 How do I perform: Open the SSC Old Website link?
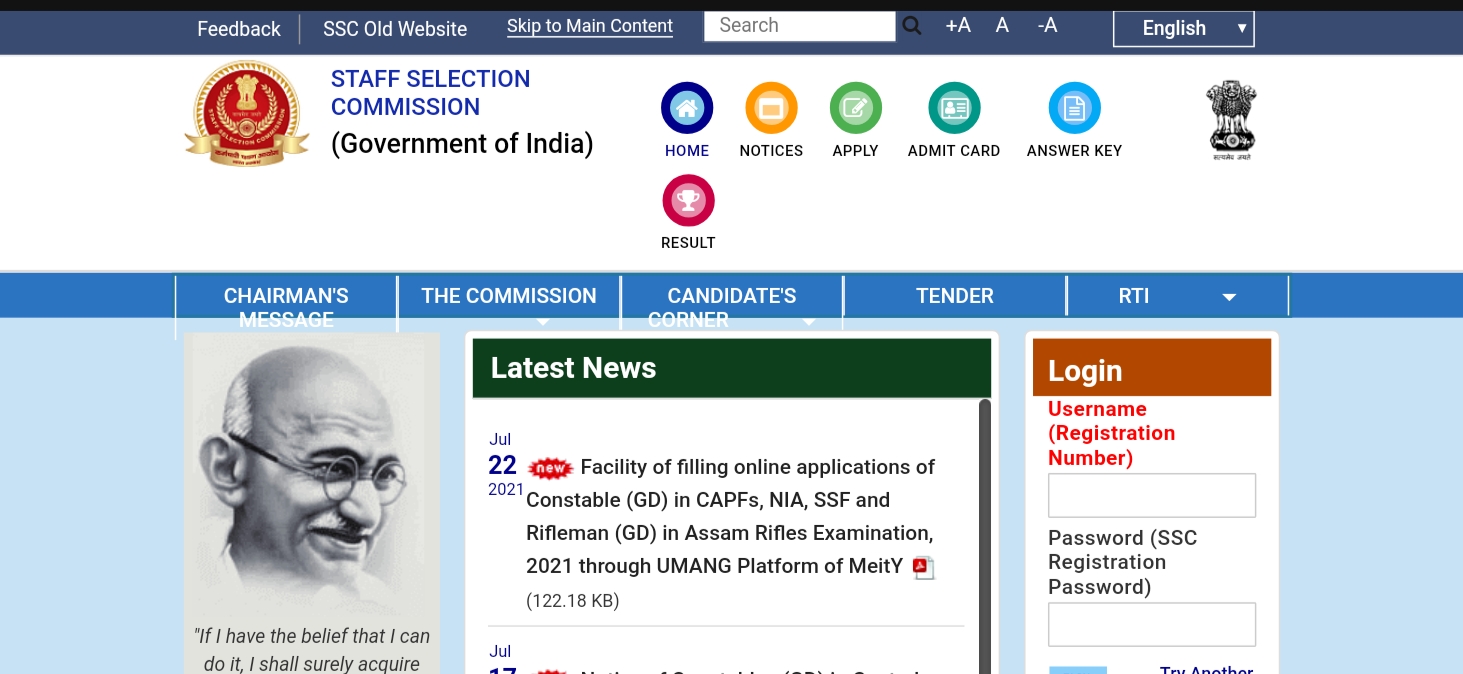tap(394, 29)
